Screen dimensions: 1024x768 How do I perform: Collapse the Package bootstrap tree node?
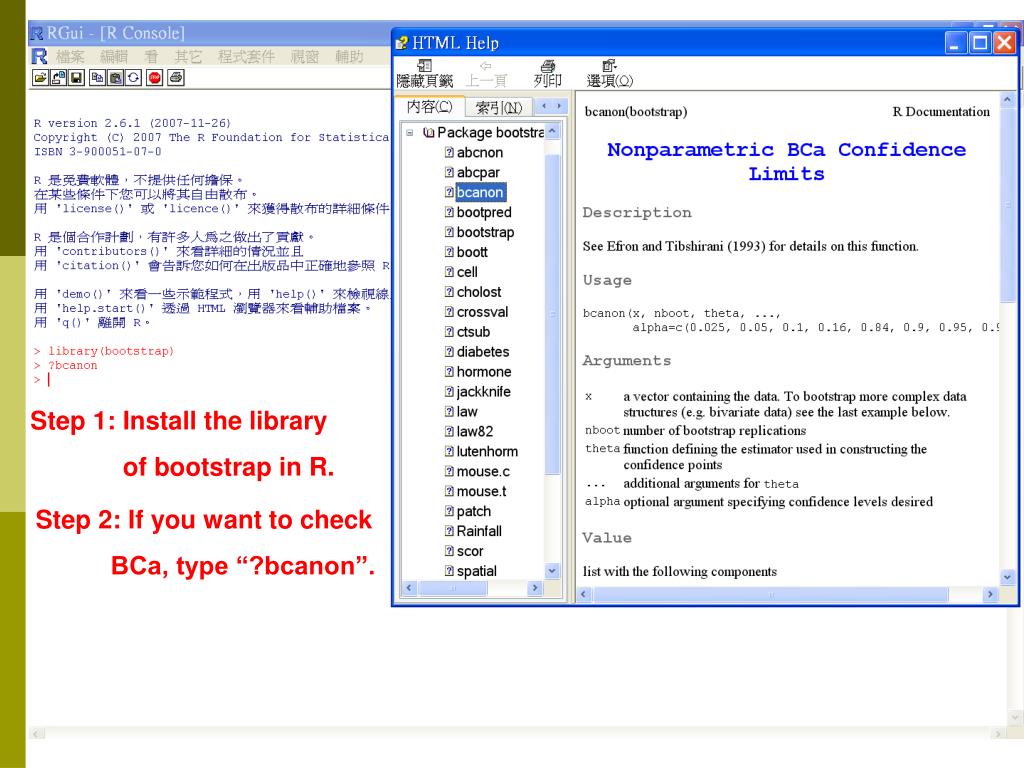click(x=409, y=133)
